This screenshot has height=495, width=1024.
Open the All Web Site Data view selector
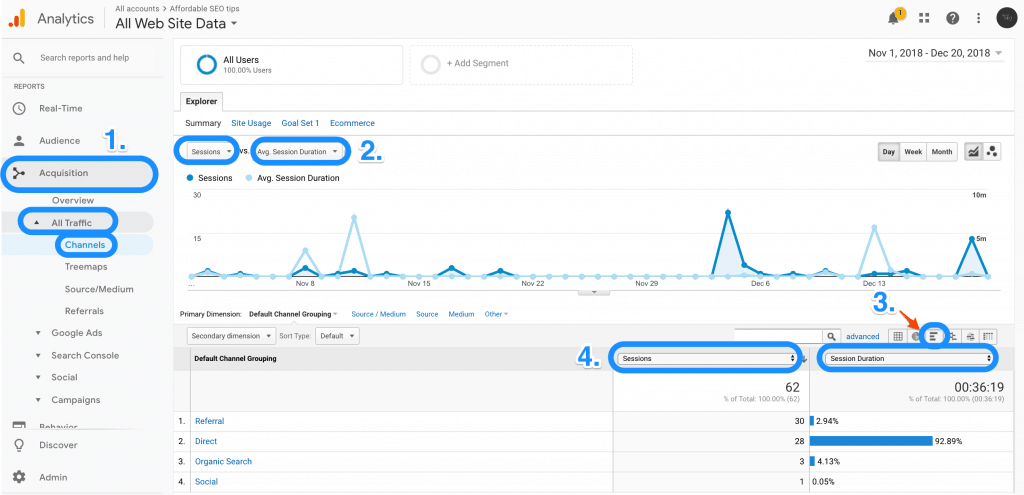click(x=176, y=24)
